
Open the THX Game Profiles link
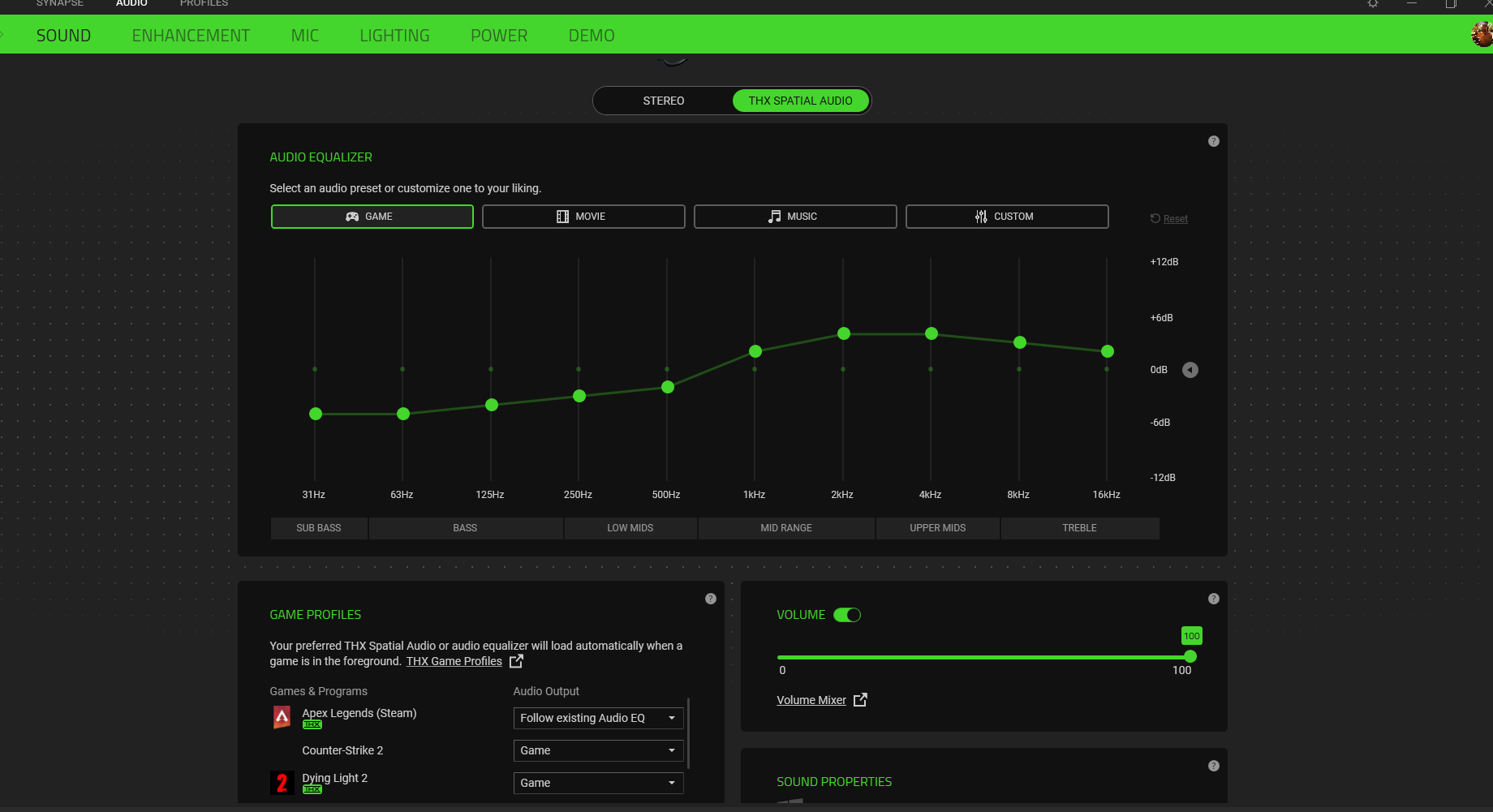tap(454, 661)
